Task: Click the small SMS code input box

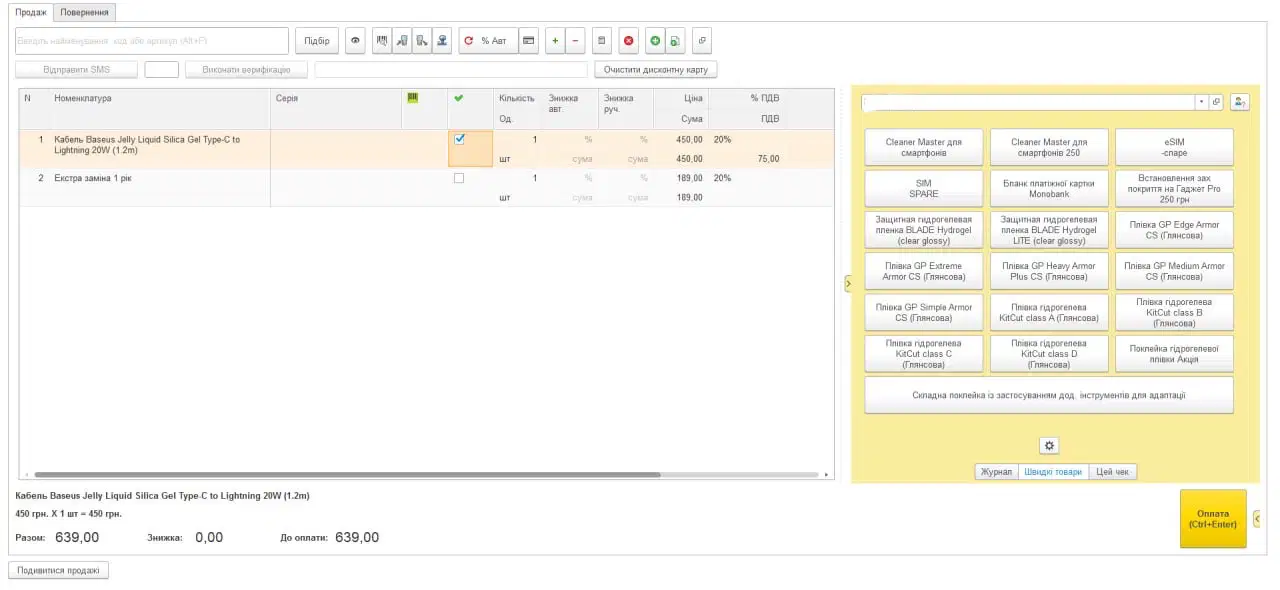Action: pyautogui.click(x=162, y=70)
